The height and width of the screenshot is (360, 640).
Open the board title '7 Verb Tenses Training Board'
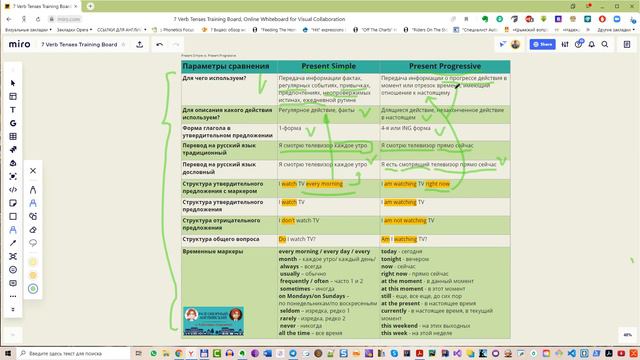pos(79,44)
